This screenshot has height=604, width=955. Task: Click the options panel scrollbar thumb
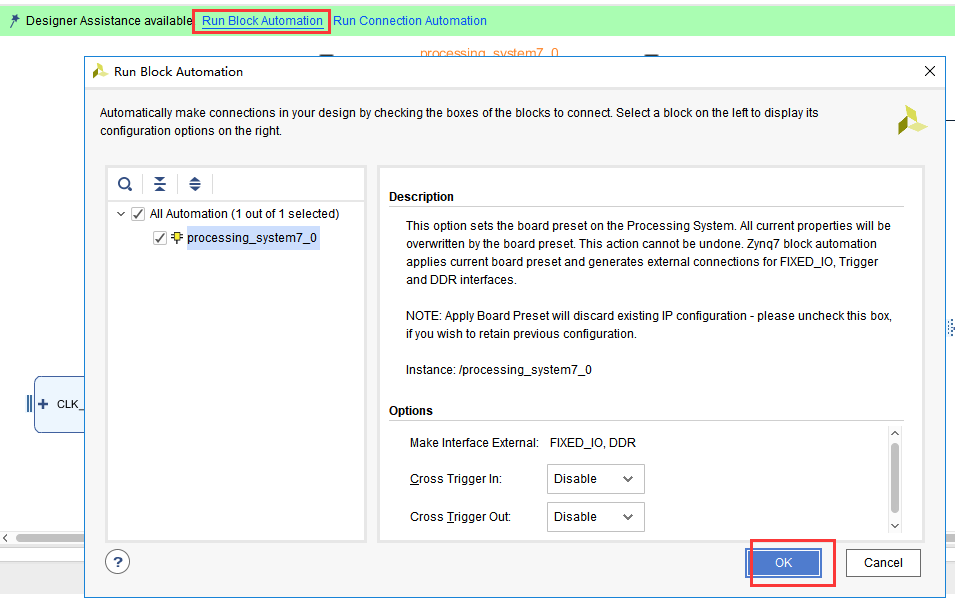coord(895,478)
